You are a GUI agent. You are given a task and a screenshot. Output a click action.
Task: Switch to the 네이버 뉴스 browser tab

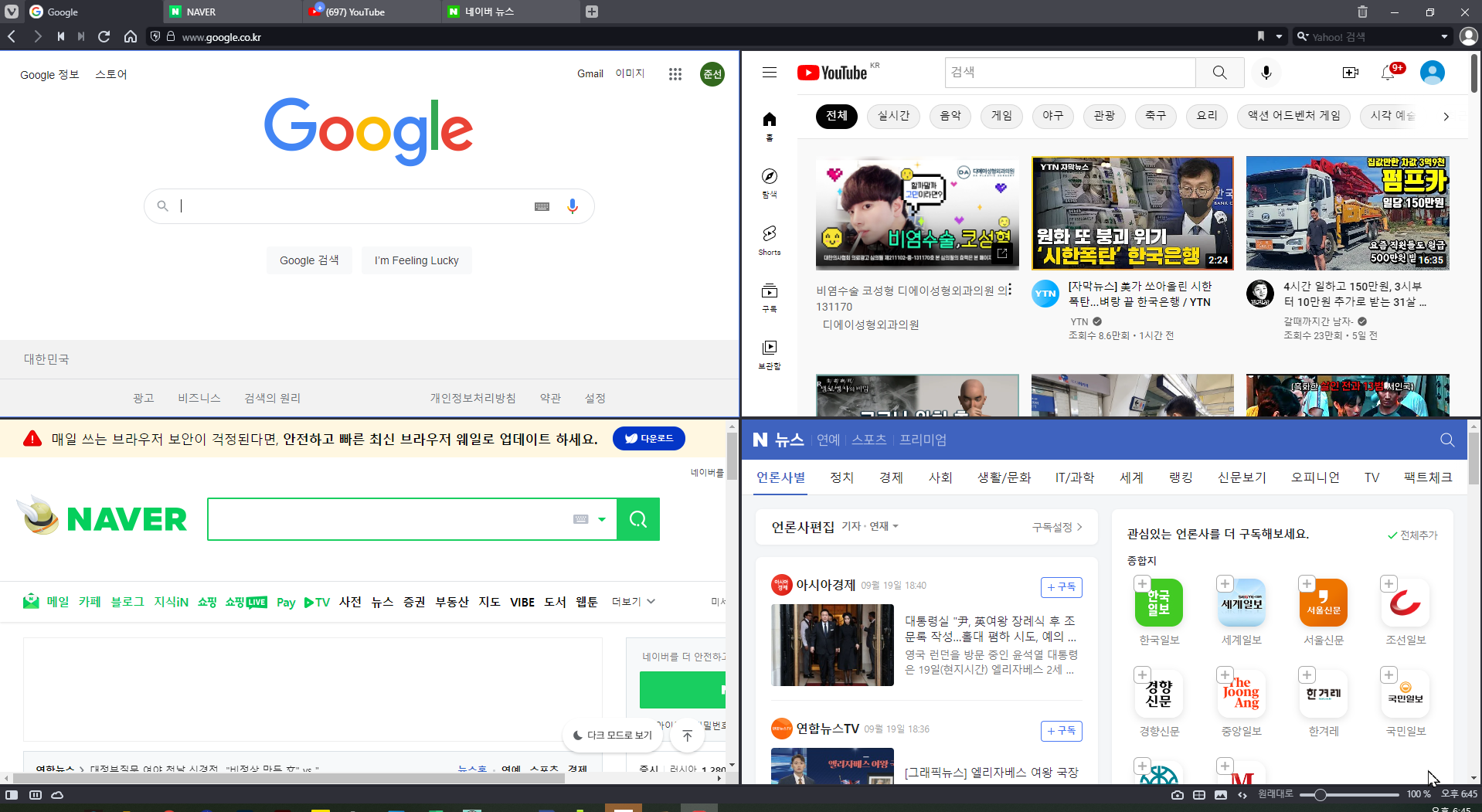tap(510, 12)
